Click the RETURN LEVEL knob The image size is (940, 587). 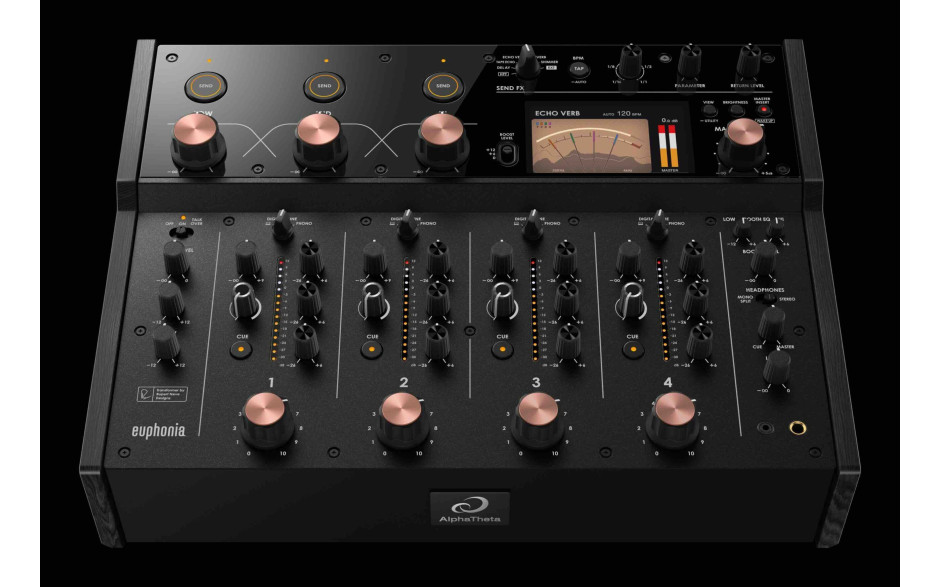click(x=748, y=61)
